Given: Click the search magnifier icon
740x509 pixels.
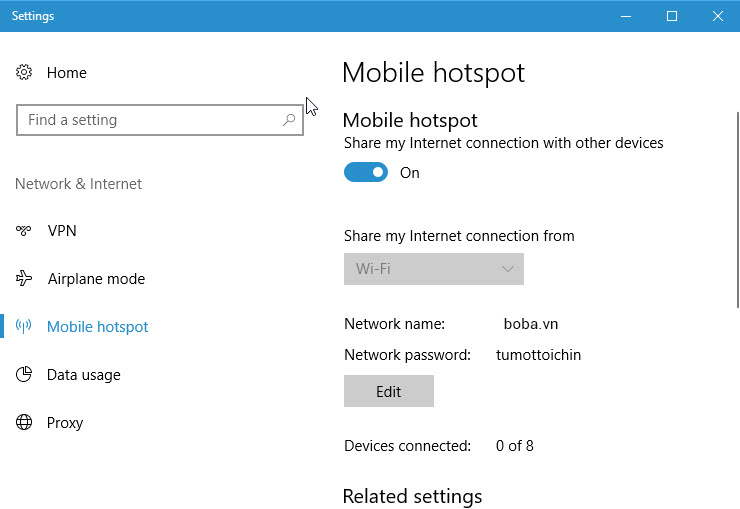Looking at the screenshot, I should click(289, 120).
